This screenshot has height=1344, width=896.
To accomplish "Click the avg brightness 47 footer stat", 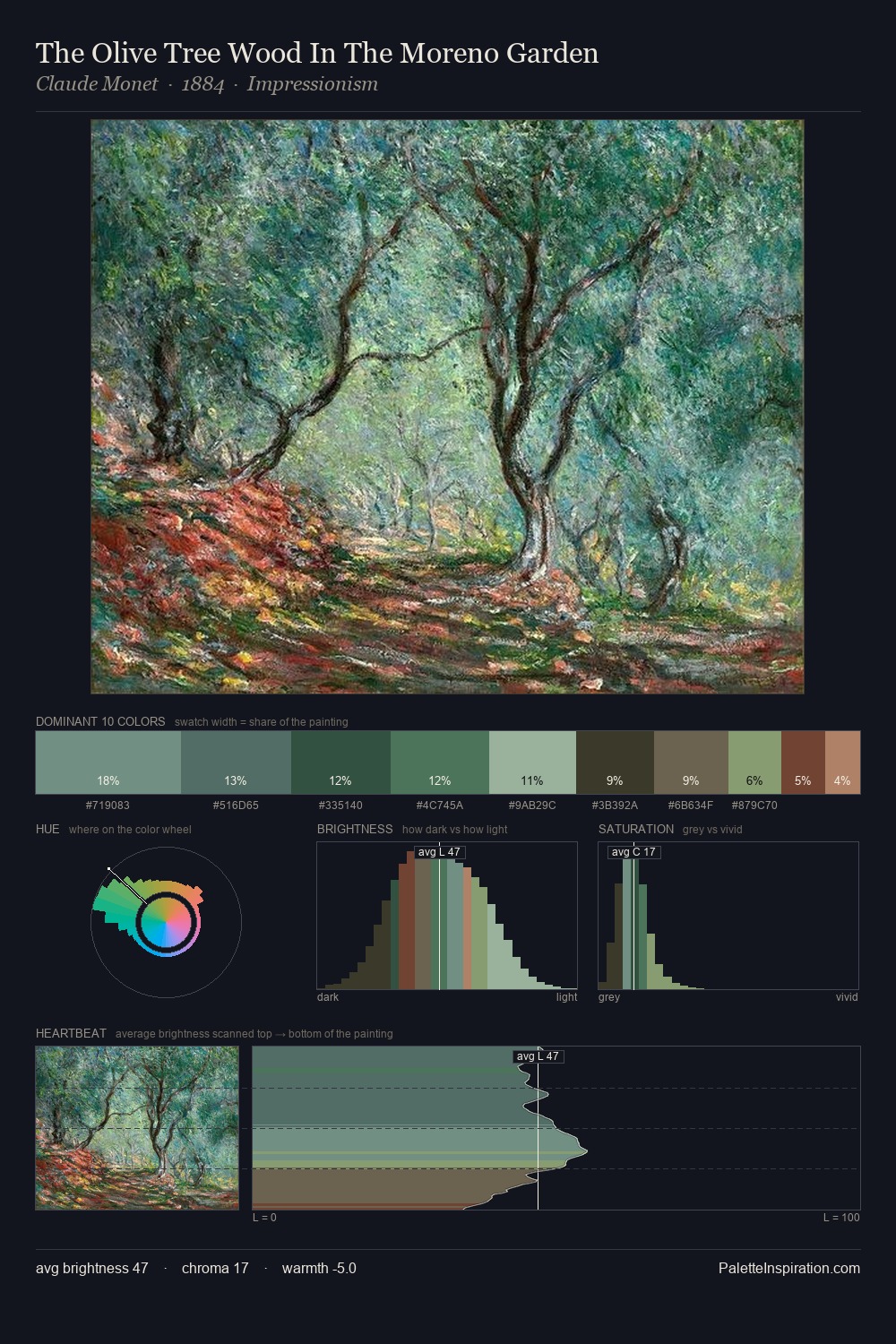I will click(x=92, y=1268).
